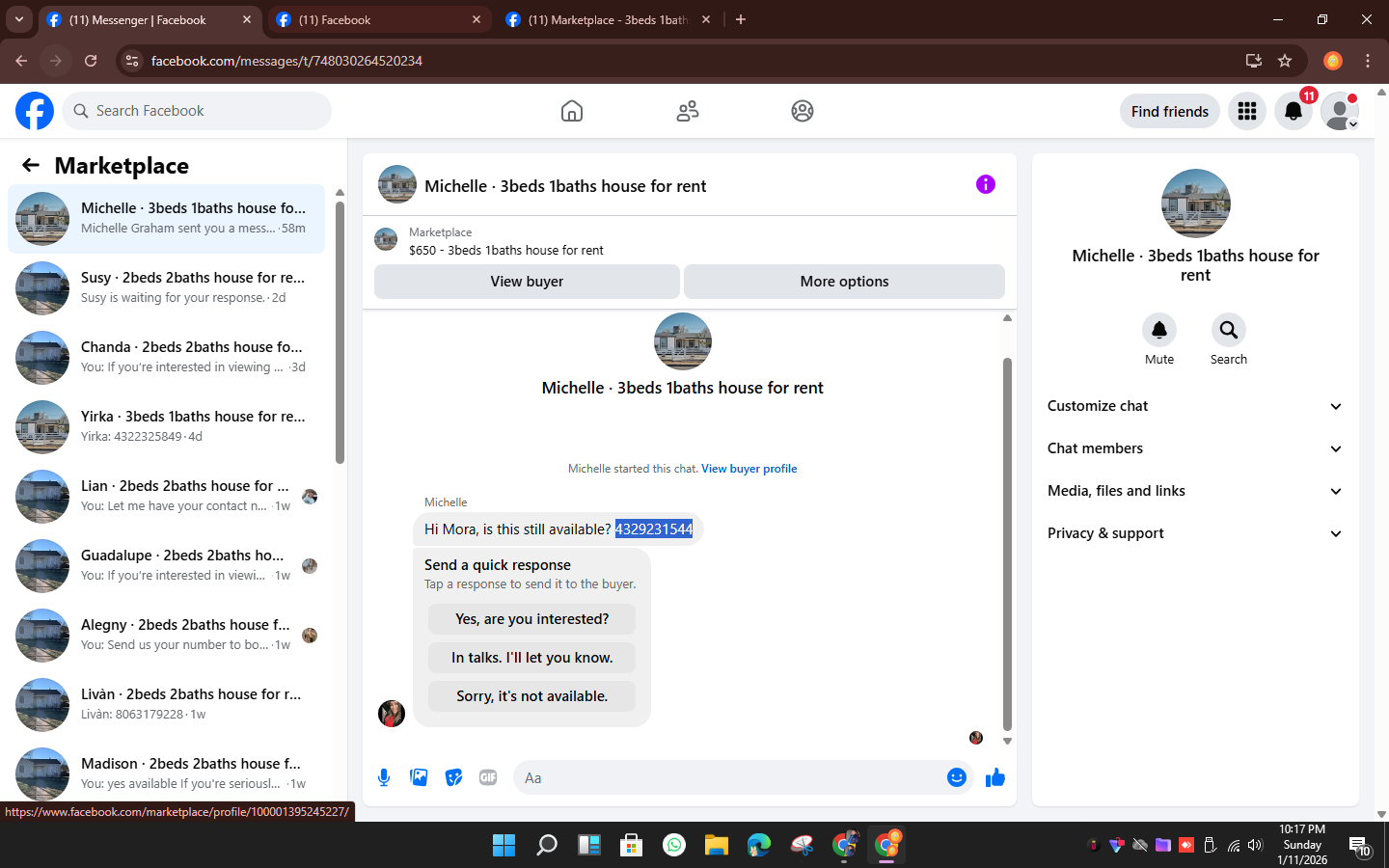Open File Explorer from the taskbar
This screenshot has width=1389, height=868.
[716, 846]
